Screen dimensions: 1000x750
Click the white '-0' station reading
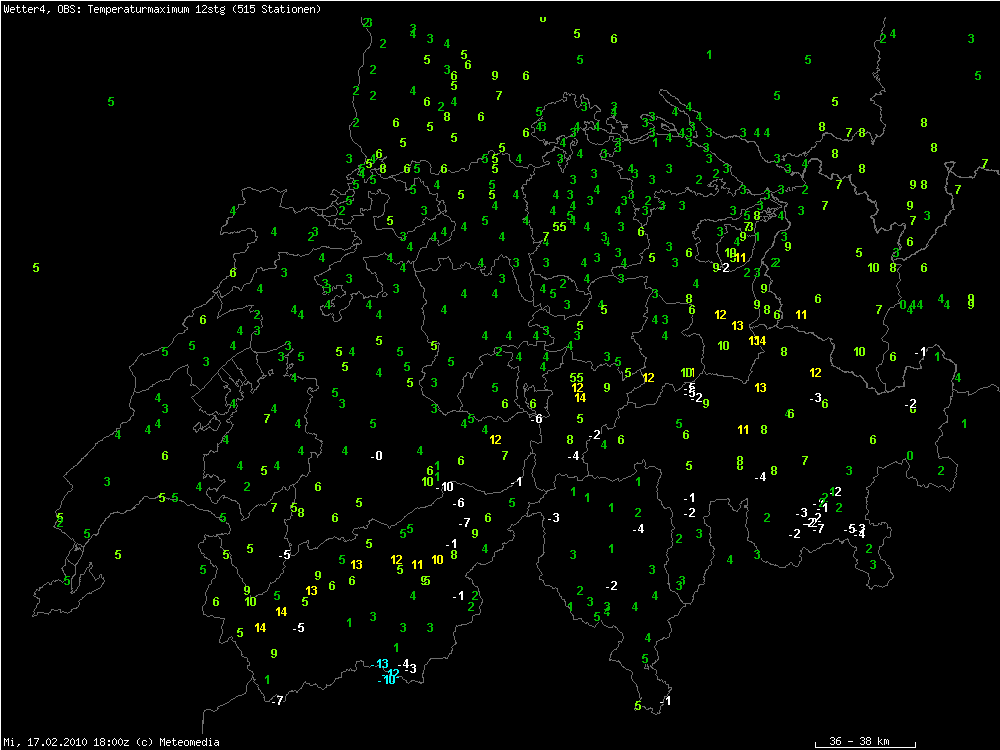tap(376, 456)
